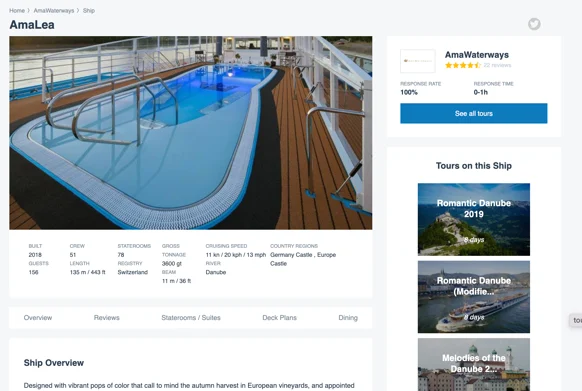The height and width of the screenshot is (391, 582).
Task: Select the river value Danube
Action: pos(216,272)
